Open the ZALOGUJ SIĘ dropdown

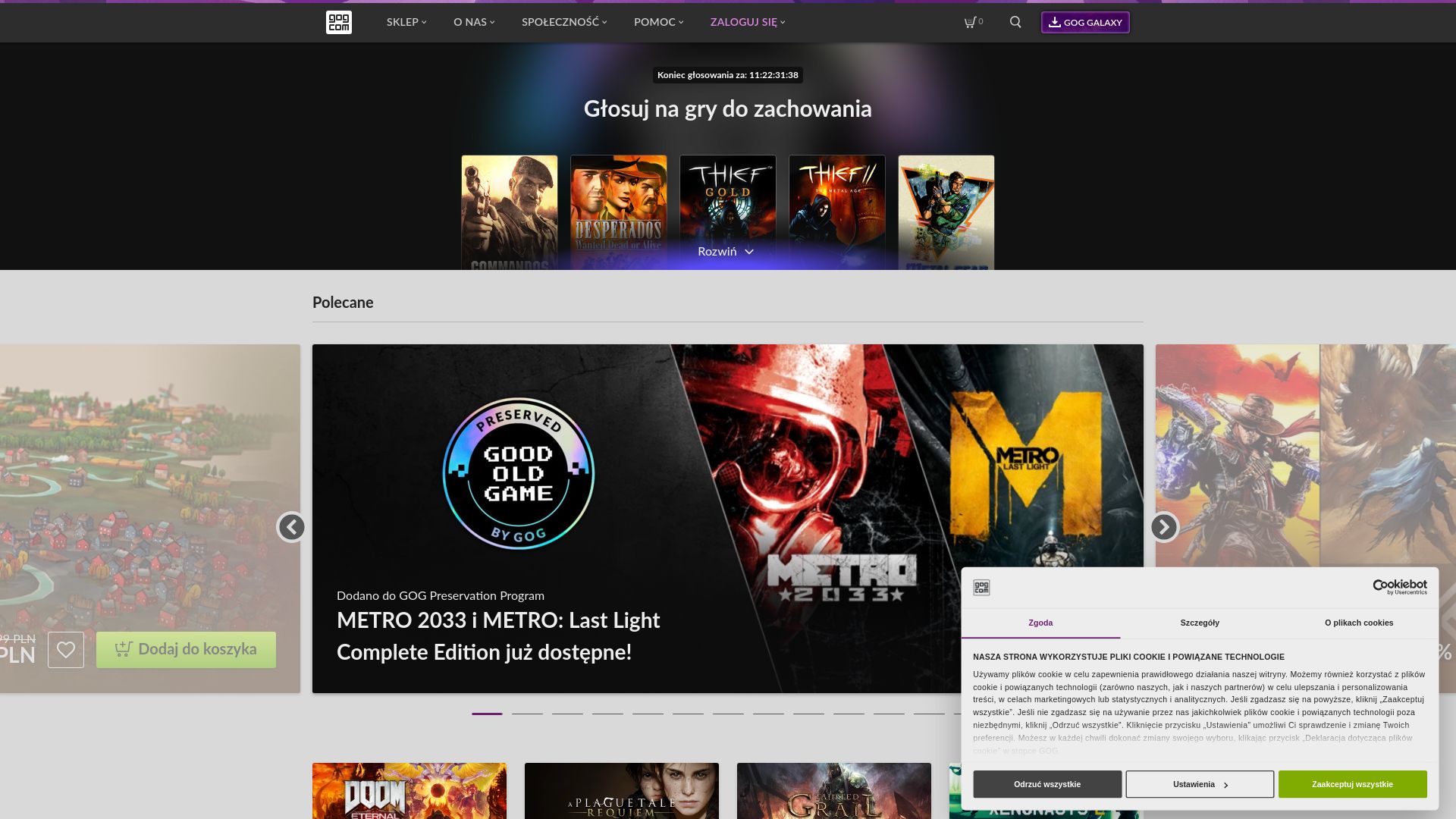coord(748,22)
